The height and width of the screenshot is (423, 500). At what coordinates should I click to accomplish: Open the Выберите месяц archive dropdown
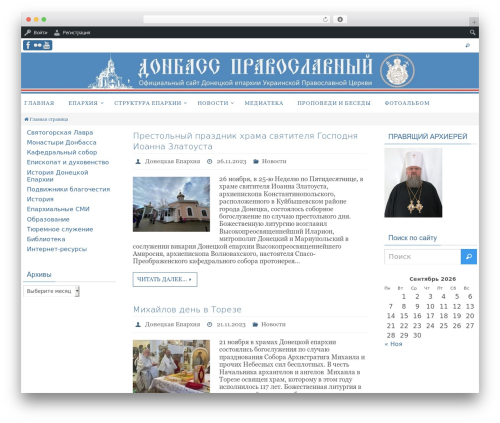[x=51, y=291]
